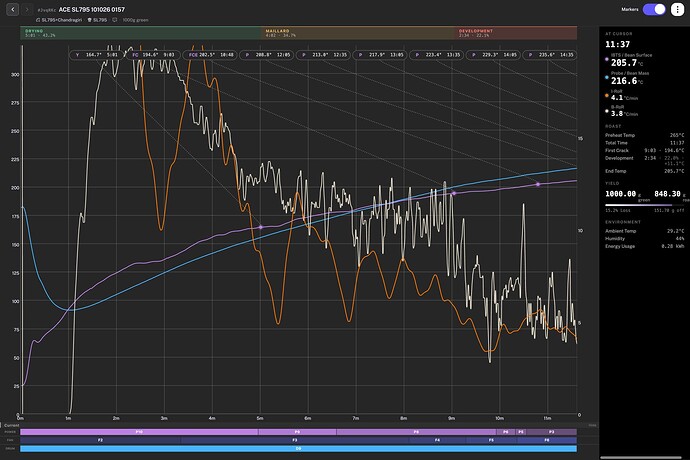Click the P 235.6° 14:35 marker chip
The height and width of the screenshot is (460, 690).
coord(550,55)
